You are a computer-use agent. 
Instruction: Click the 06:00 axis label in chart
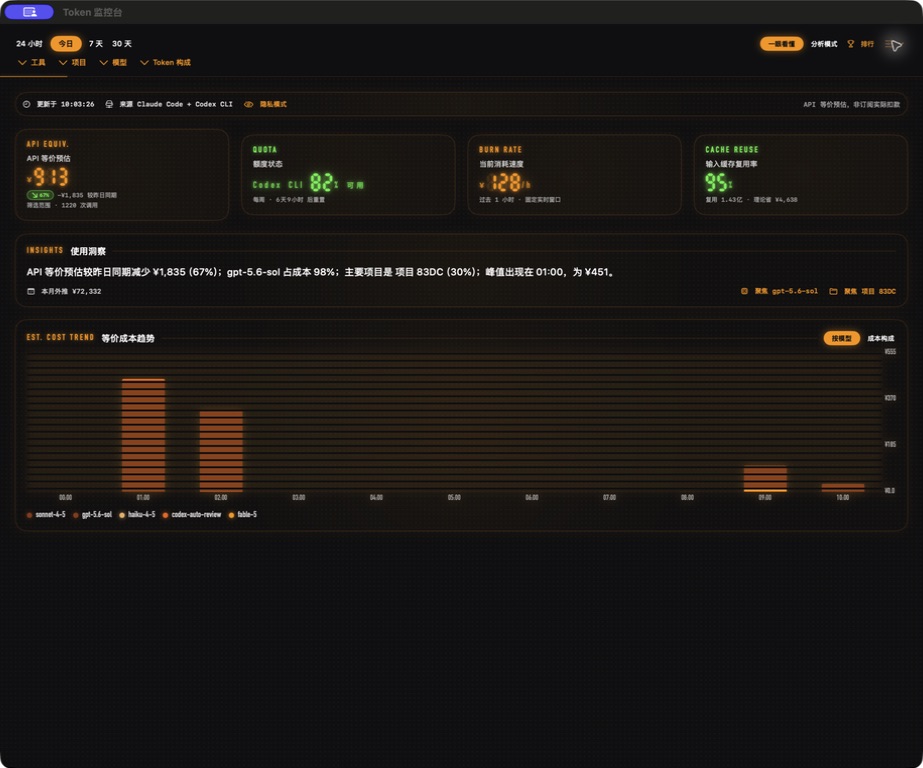pyautogui.click(x=532, y=498)
